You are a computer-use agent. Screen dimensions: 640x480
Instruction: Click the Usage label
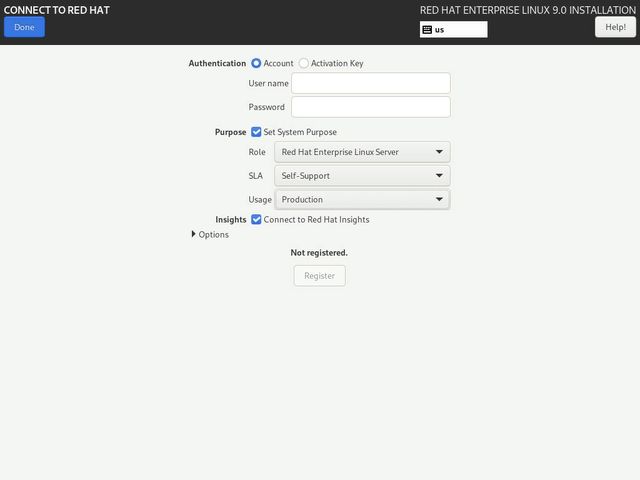tap(260, 199)
